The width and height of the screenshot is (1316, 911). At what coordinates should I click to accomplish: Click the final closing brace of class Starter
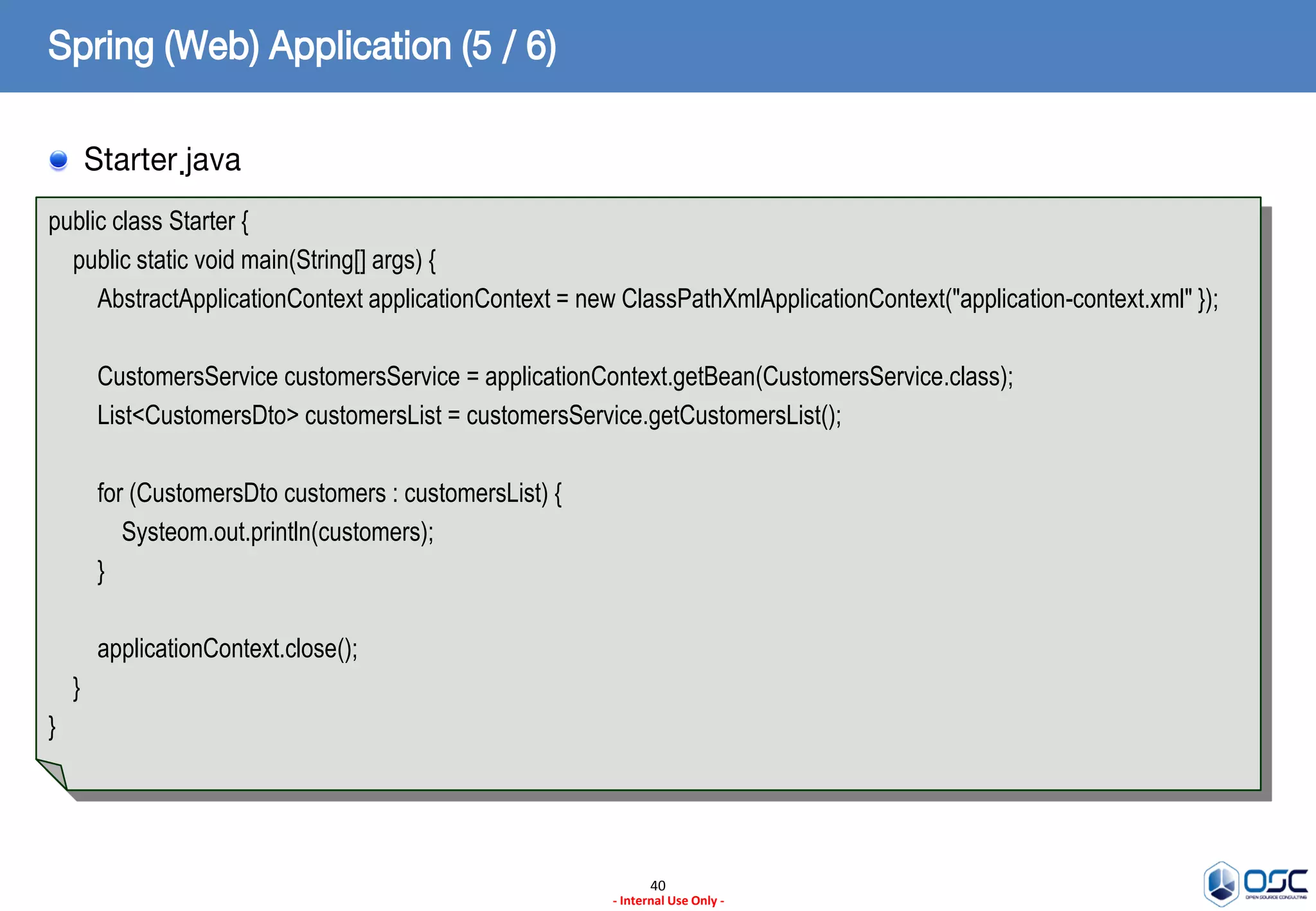52,727
